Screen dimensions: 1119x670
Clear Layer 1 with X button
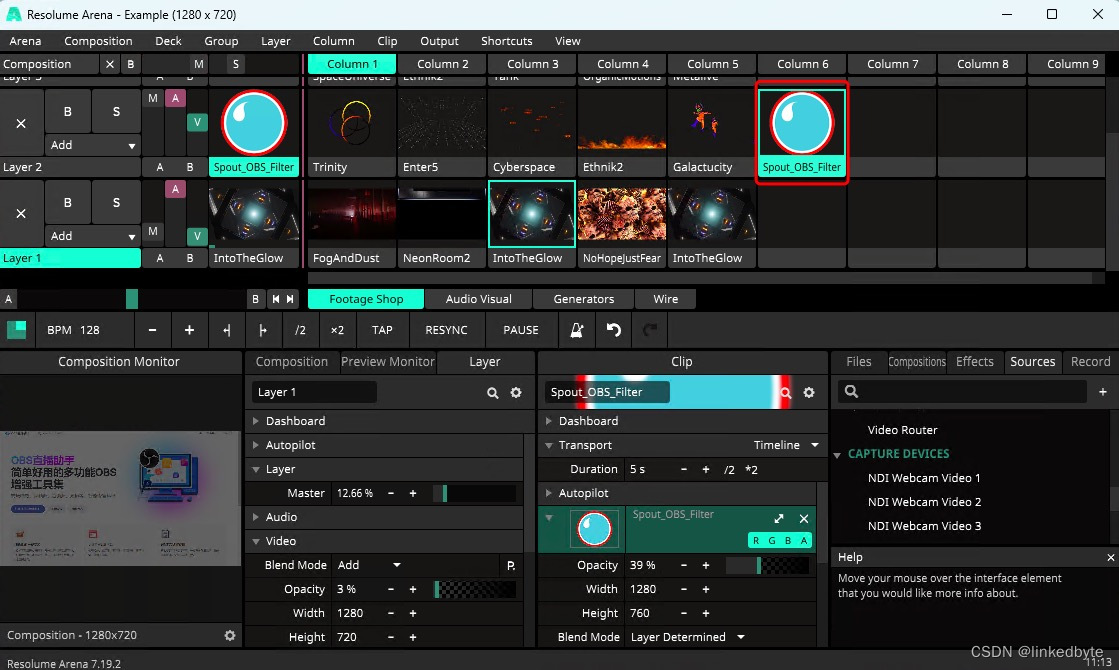(21, 213)
